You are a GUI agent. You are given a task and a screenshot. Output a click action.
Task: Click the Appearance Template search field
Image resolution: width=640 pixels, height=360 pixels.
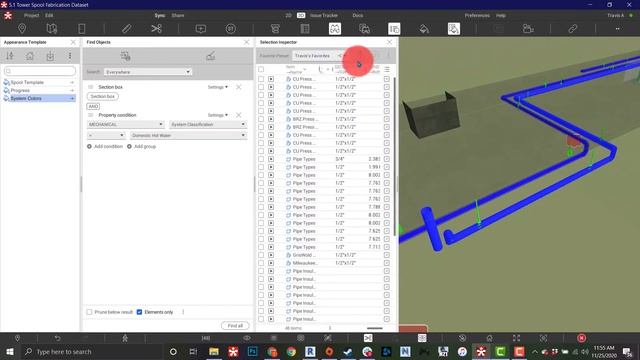coord(40,71)
